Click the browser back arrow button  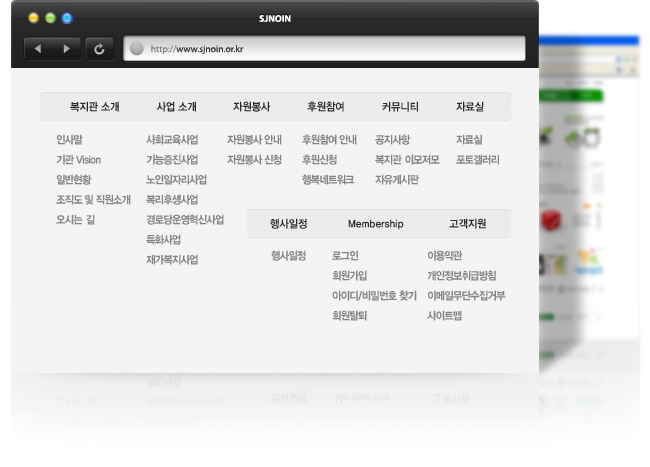pos(38,49)
